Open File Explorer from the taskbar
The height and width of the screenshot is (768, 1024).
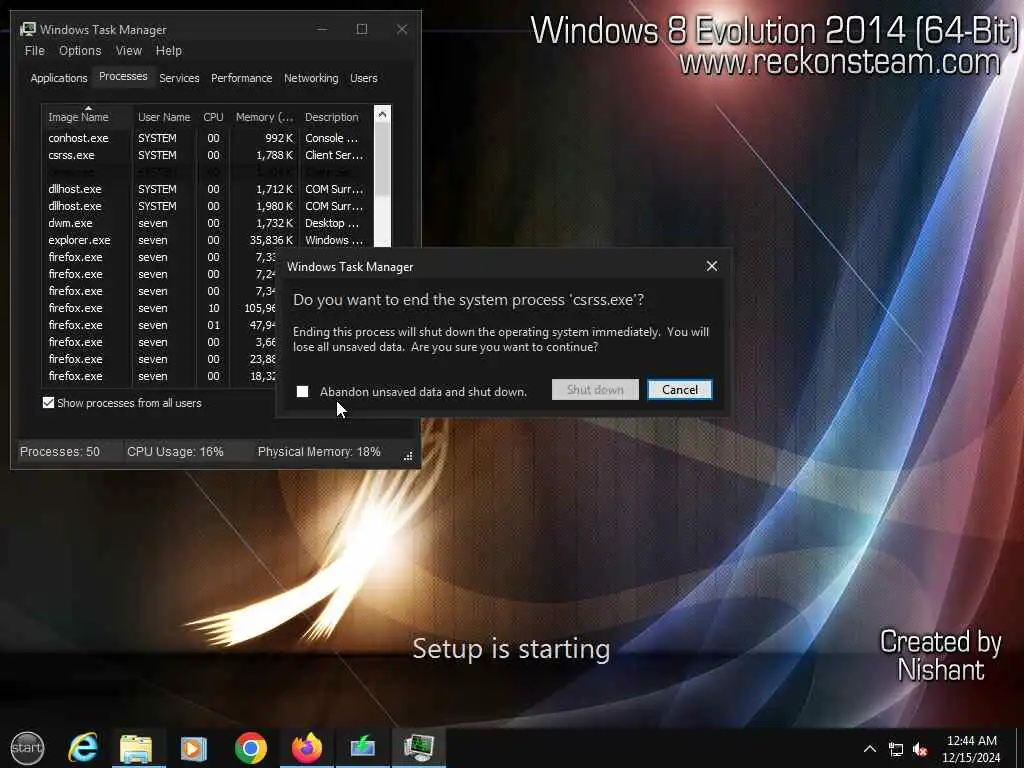136,748
